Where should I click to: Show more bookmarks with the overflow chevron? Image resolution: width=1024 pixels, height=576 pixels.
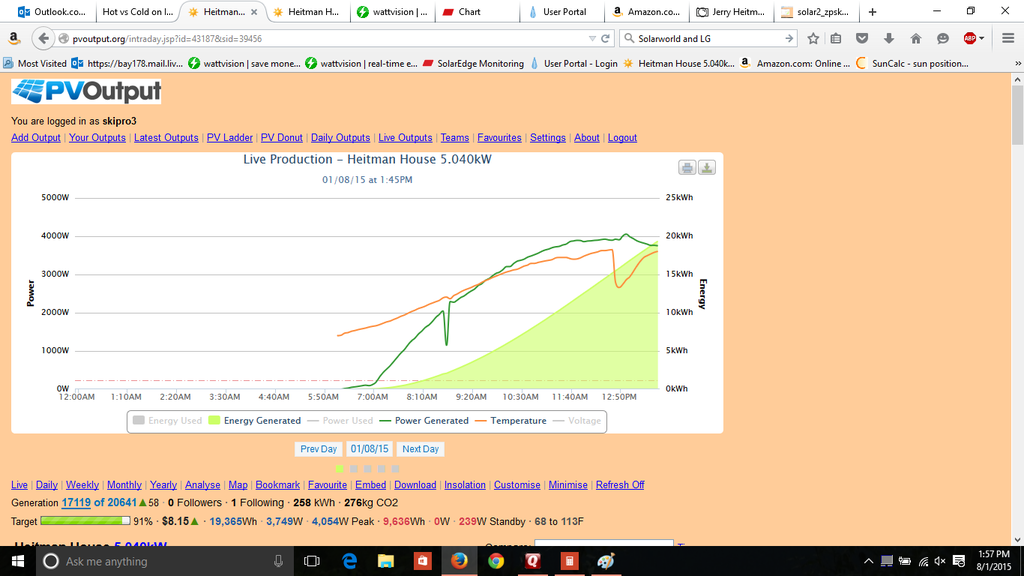coord(1017,63)
